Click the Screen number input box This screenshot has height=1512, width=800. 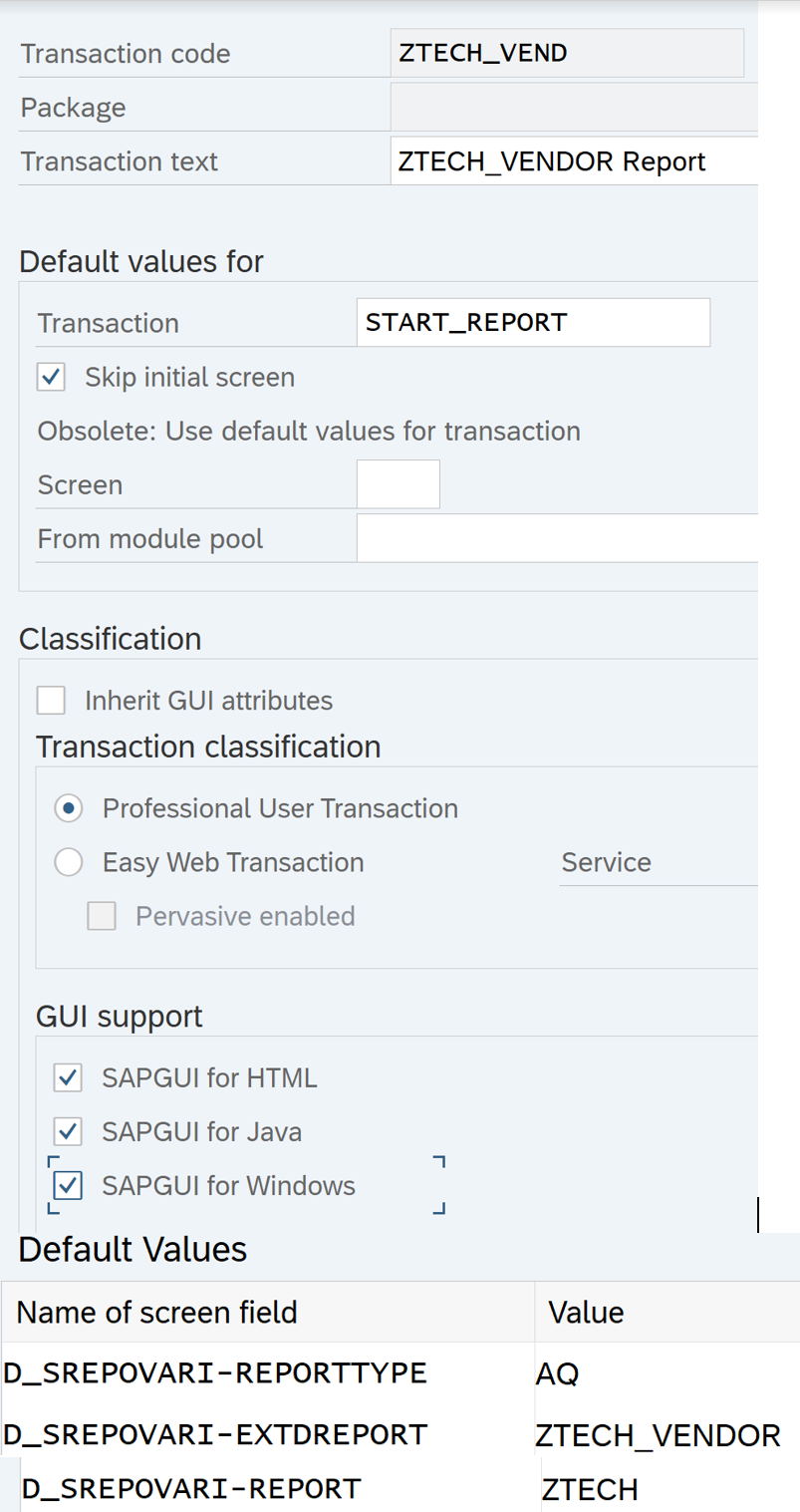tap(398, 484)
